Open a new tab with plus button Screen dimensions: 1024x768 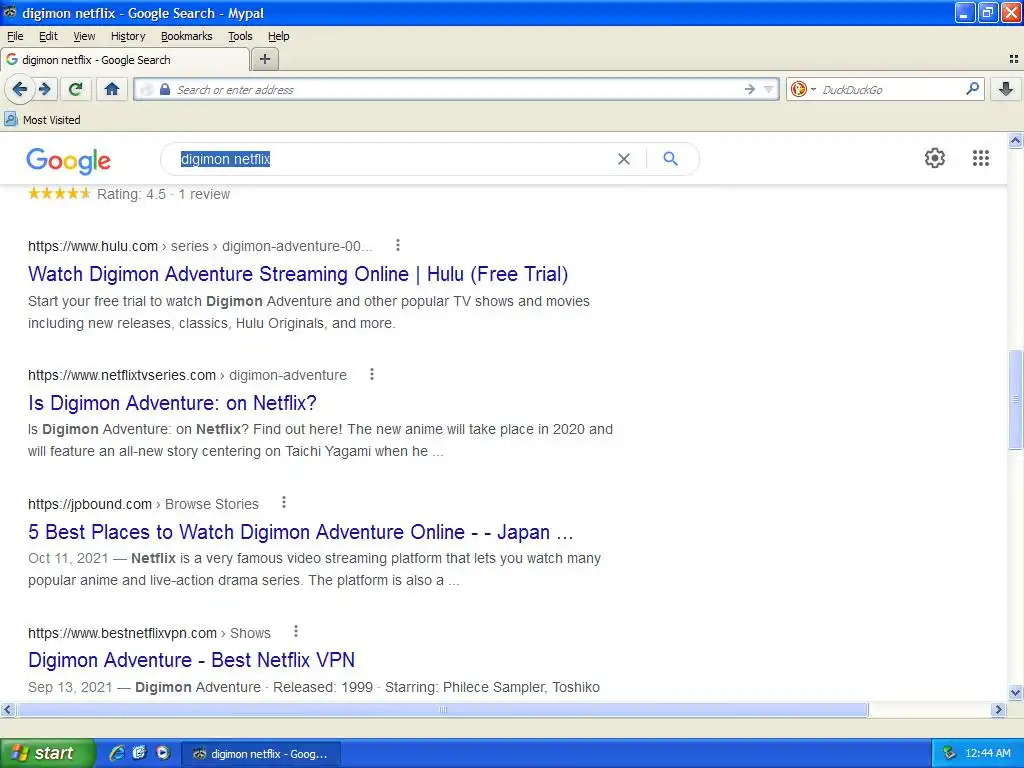pyautogui.click(x=264, y=59)
